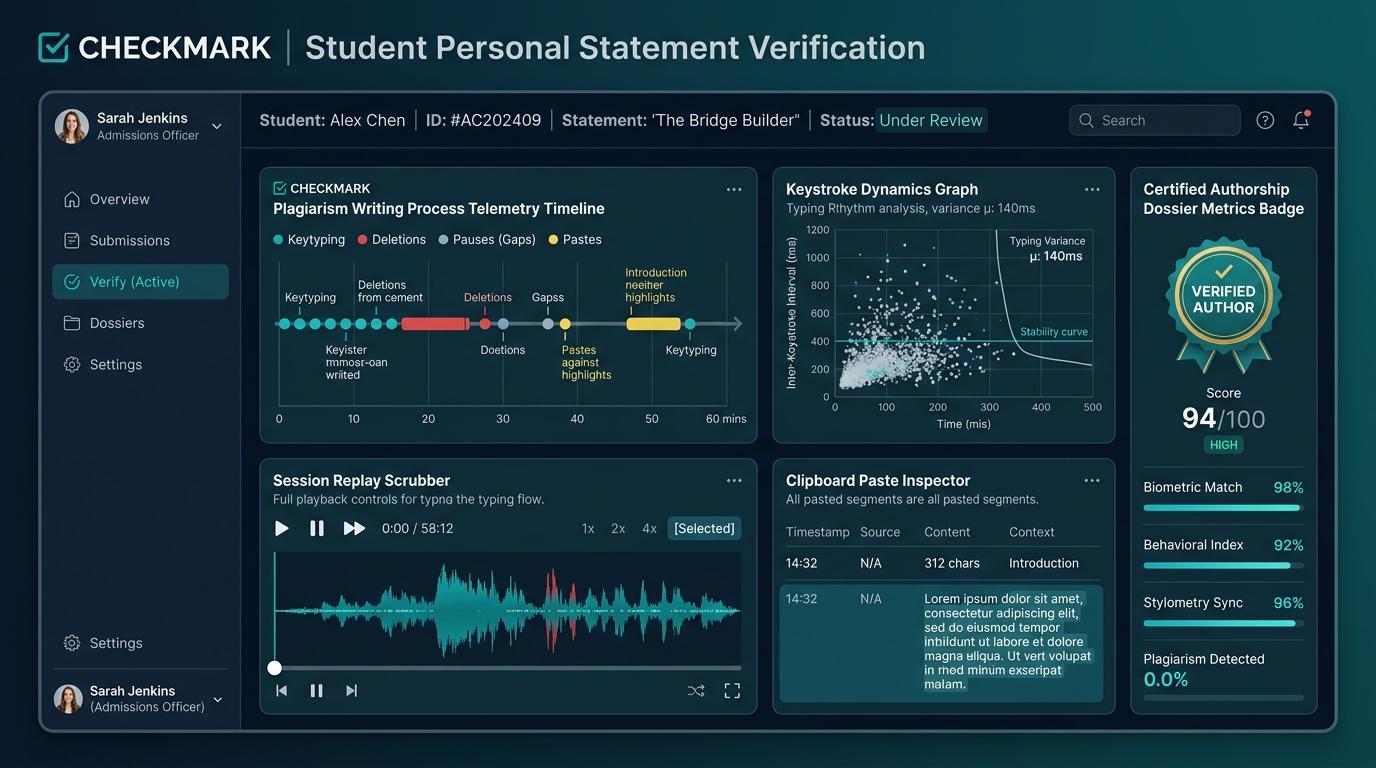Image resolution: width=1376 pixels, height=768 pixels.
Task: Click the CHECKMARK logo in the page header
Action: 155,47
